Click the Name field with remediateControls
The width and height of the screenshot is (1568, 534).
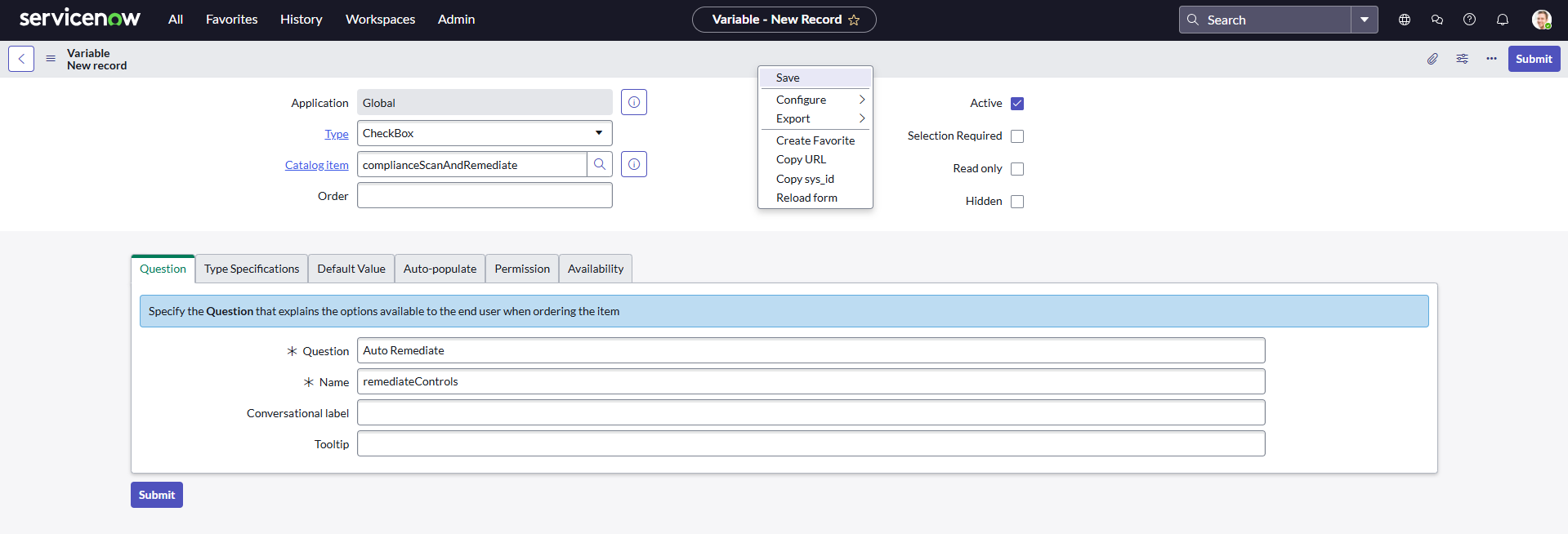811,381
